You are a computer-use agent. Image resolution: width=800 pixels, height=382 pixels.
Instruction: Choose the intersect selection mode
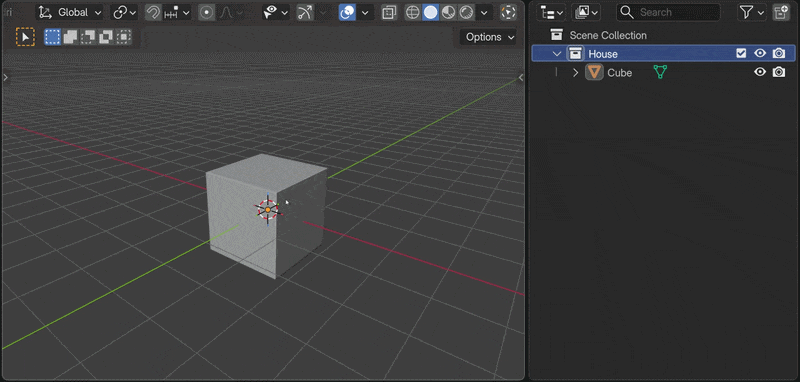(123, 37)
